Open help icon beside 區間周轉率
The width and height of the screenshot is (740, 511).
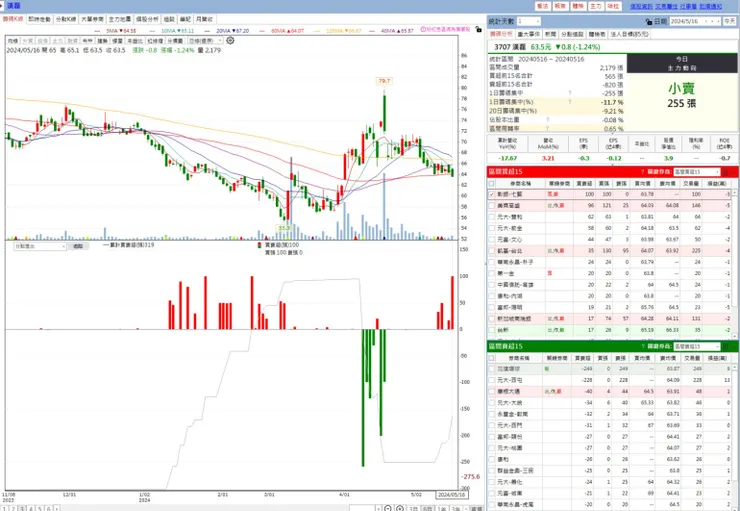click(x=547, y=128)
